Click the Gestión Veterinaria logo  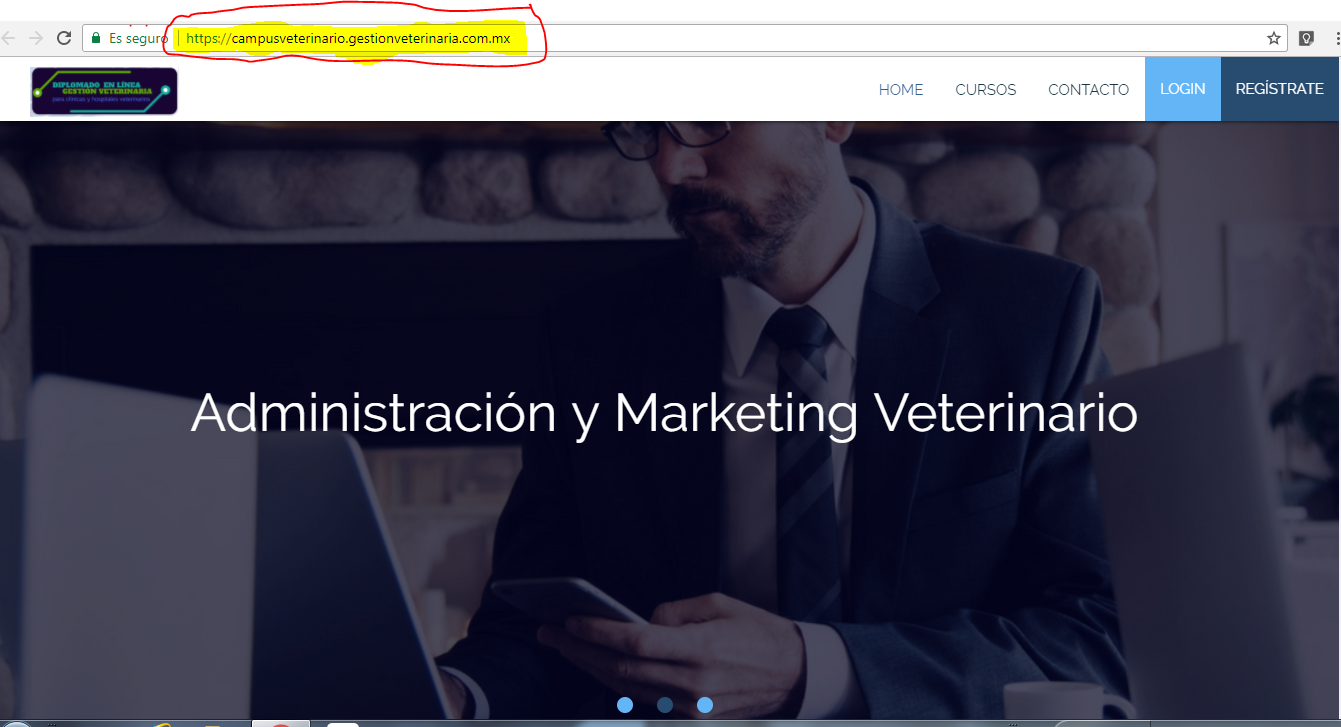pos(103,90)
